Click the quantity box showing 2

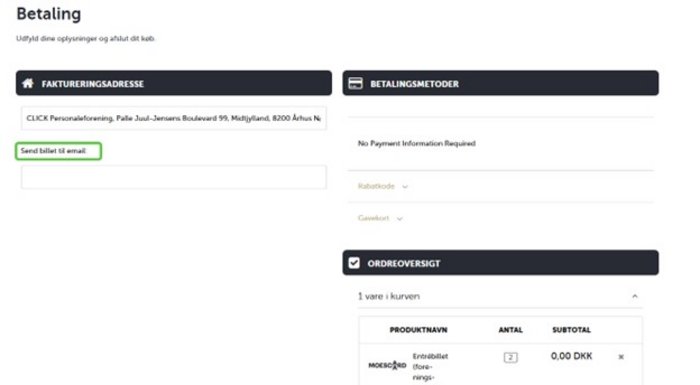510,357
